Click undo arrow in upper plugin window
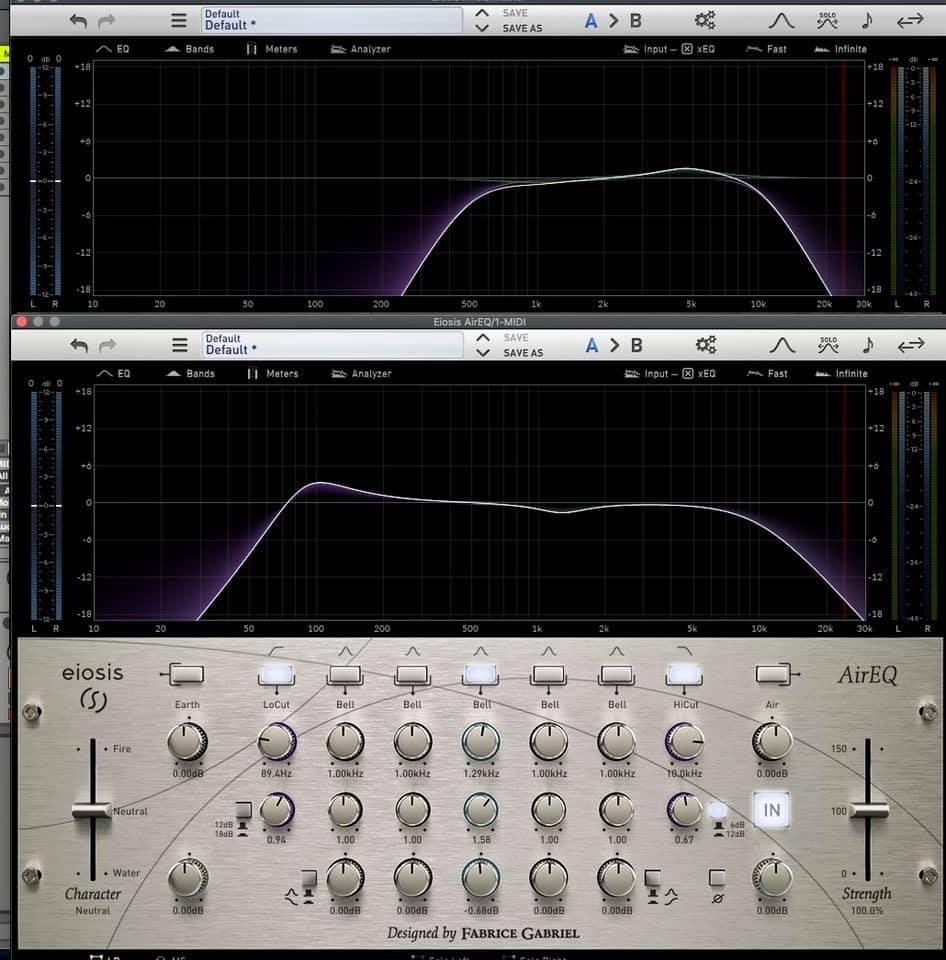This screenshot has height=960, width=946. tap(78, 21)
